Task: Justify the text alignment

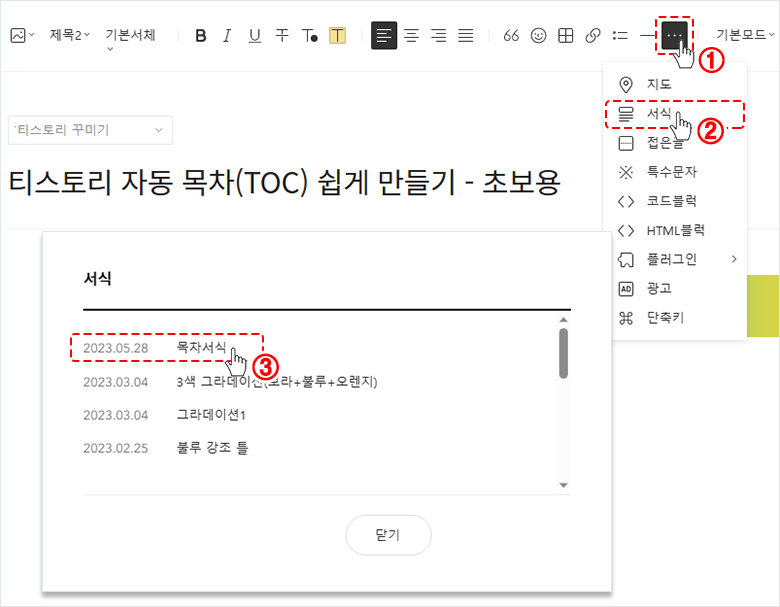Action: pos(466,35)
